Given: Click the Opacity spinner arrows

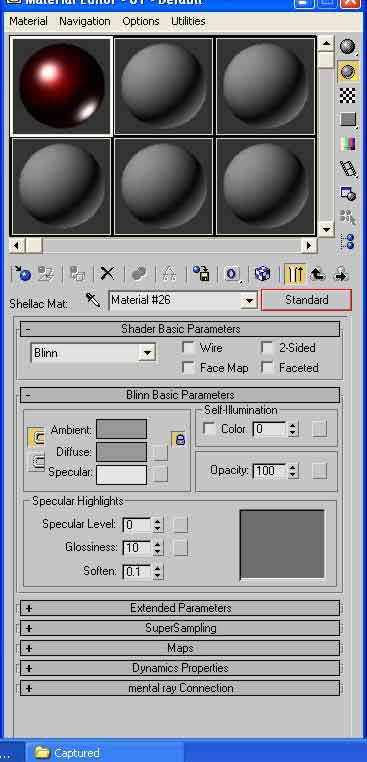Looking at the screenshot, I should tap(292, 470).
